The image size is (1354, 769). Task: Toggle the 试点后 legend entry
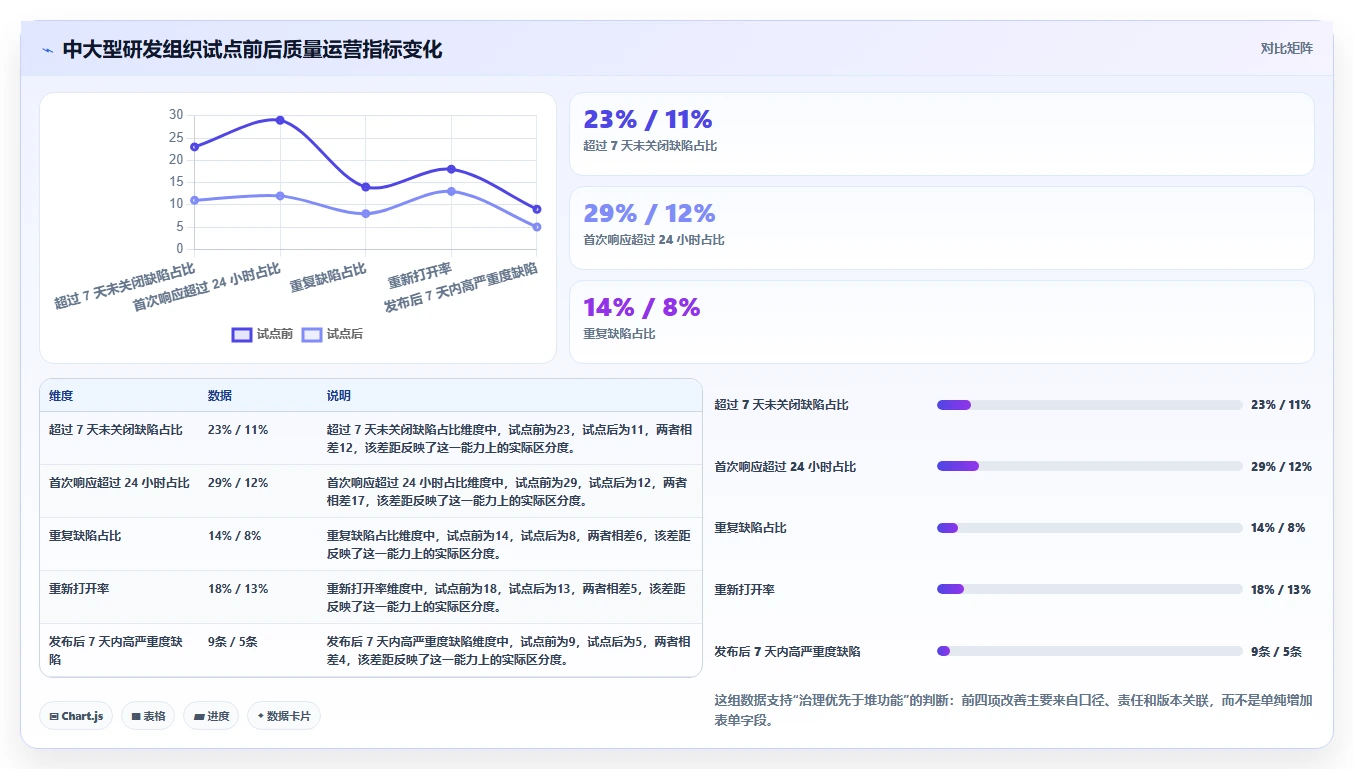332,334
